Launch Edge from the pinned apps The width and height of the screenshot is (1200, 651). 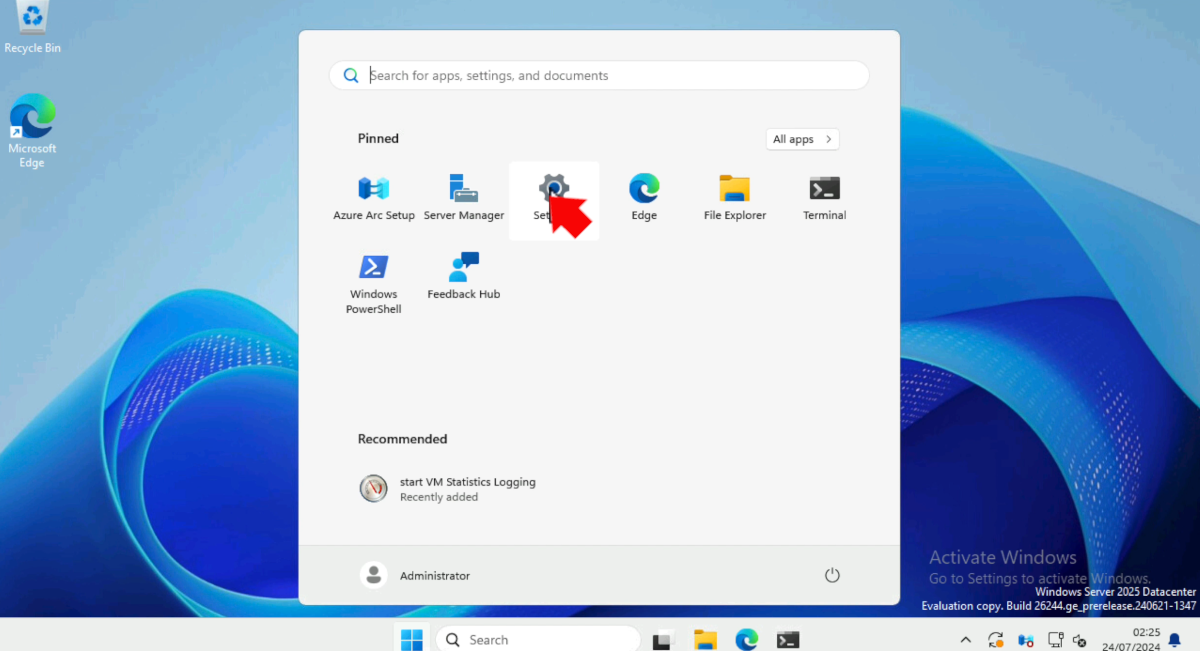(x=644, y=197)
